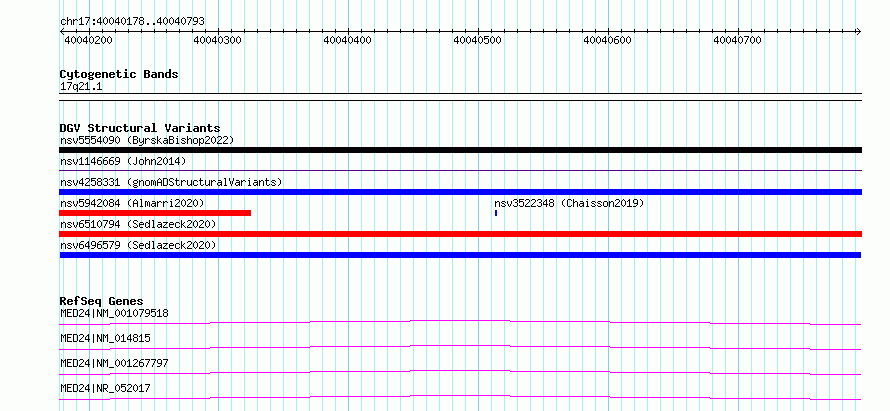This screenshot has height=411, width=890.
Task: Click the right arrowhead of the ruler
Action: tap(859, 31)
